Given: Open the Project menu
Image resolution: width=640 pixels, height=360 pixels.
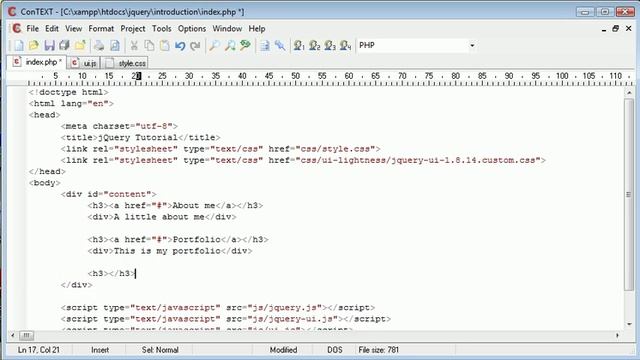Looking at the screenshot, I should (133, 29).
